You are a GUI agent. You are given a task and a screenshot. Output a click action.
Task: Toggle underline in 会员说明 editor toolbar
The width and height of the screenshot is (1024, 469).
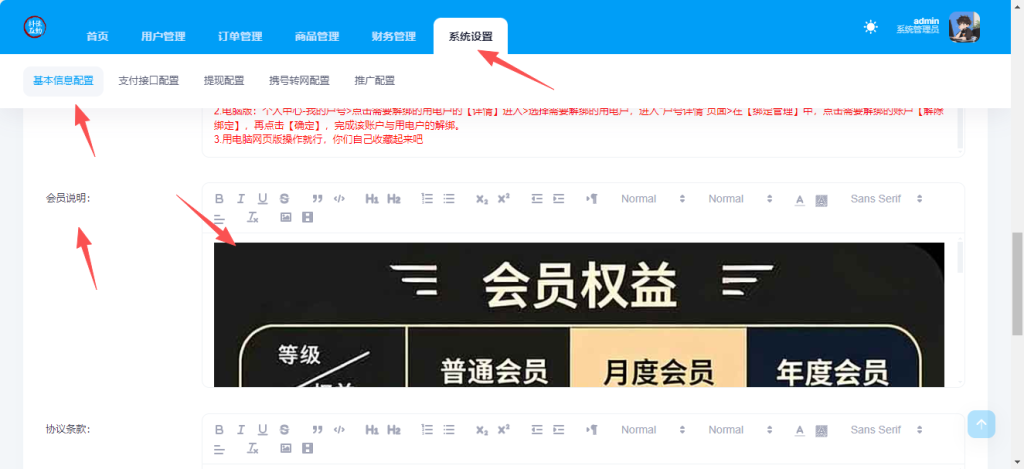coord(263,199)
